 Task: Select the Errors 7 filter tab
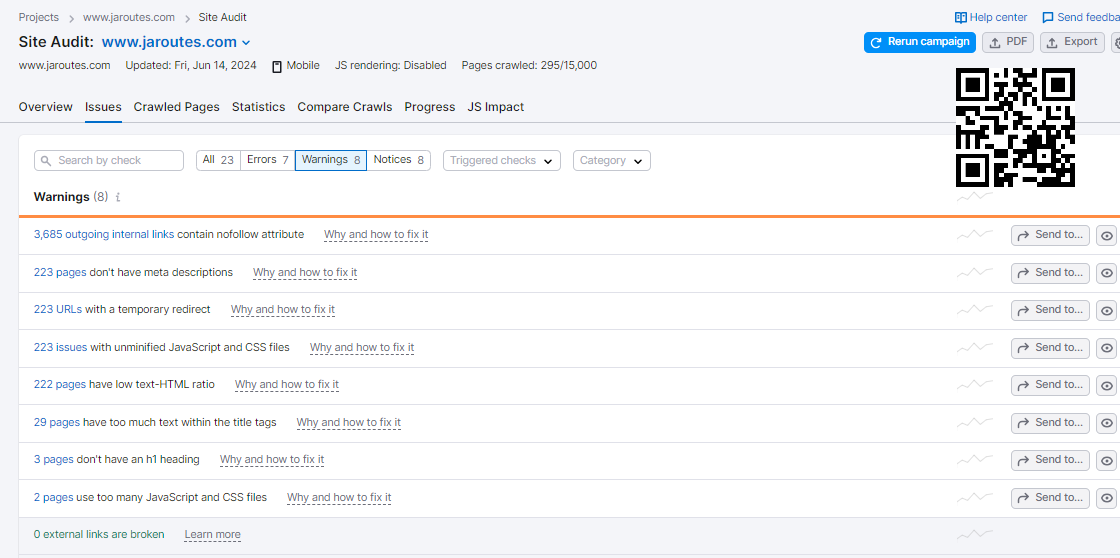coord(267,160)
